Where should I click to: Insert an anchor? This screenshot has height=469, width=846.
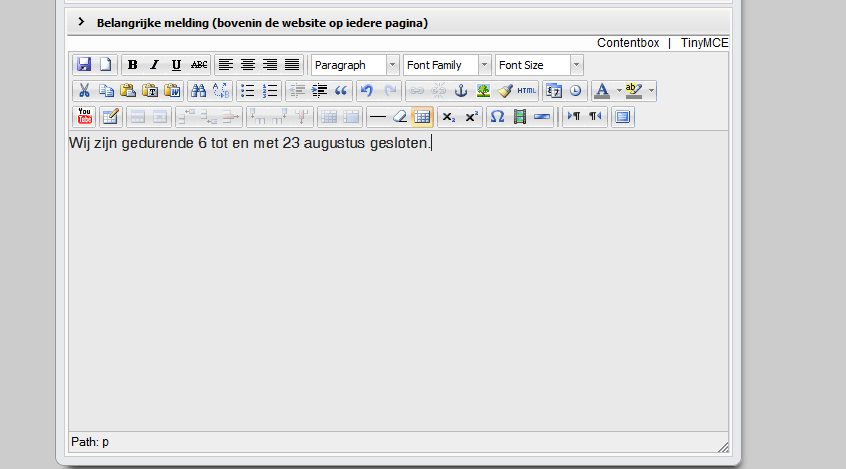(461, 91)
